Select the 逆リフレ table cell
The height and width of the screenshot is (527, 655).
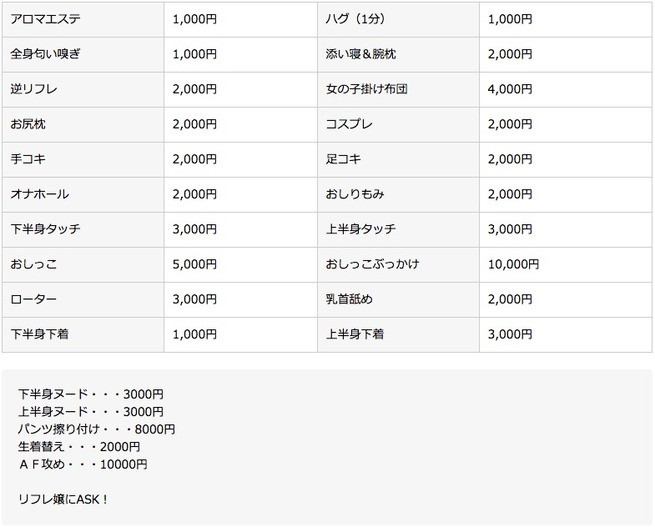tap(33, 89)
